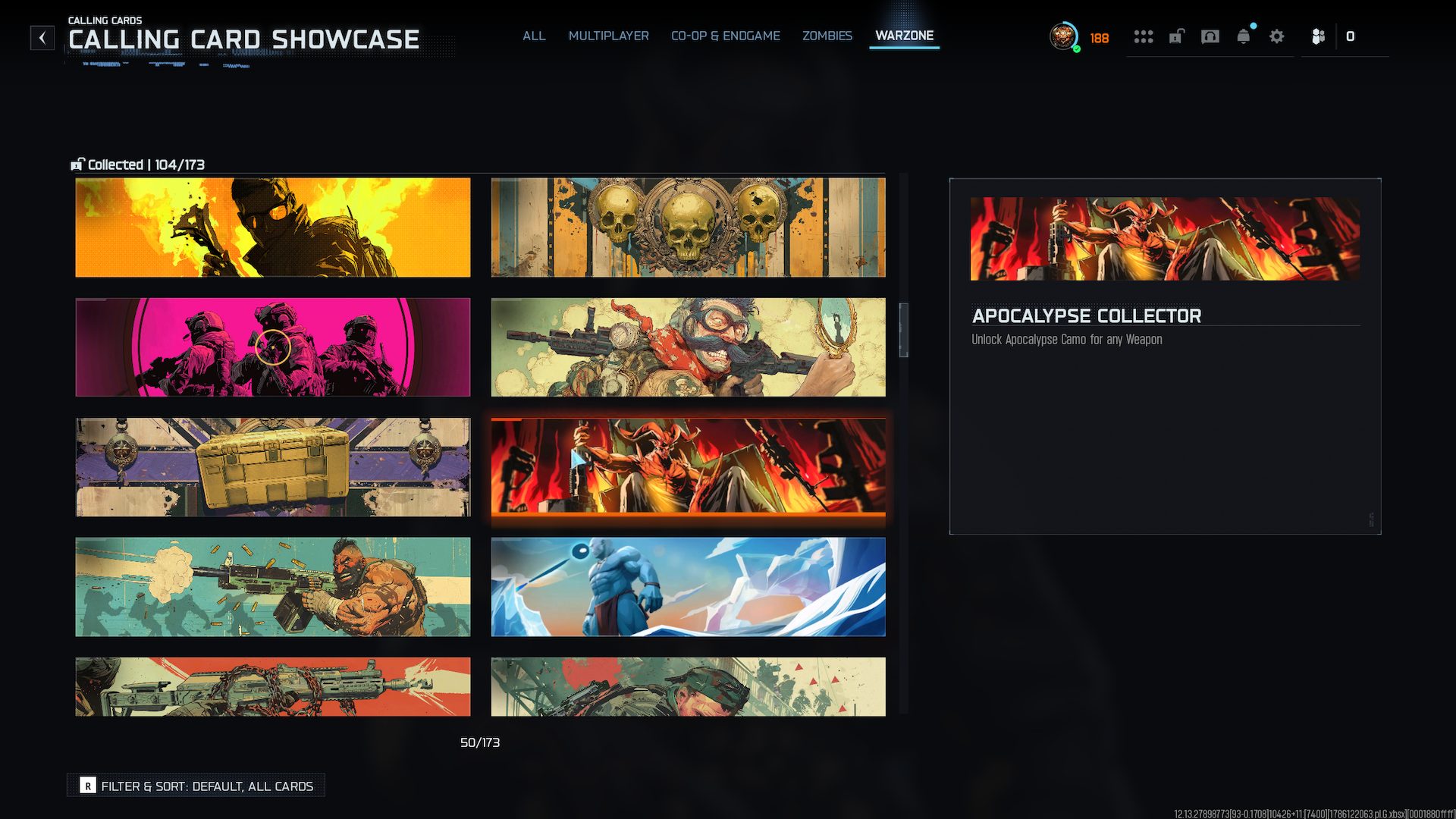Open the notifications bell
Screen dimensions: 1456x819
tap(1244, 36)
